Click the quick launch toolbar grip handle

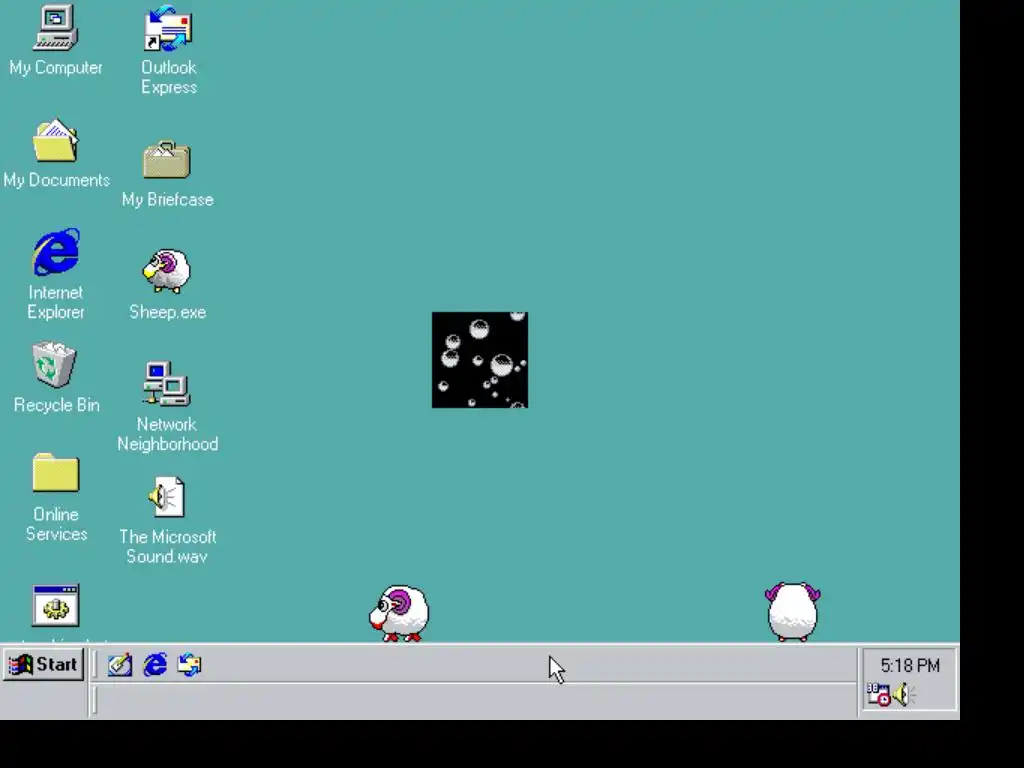point(95,665)
